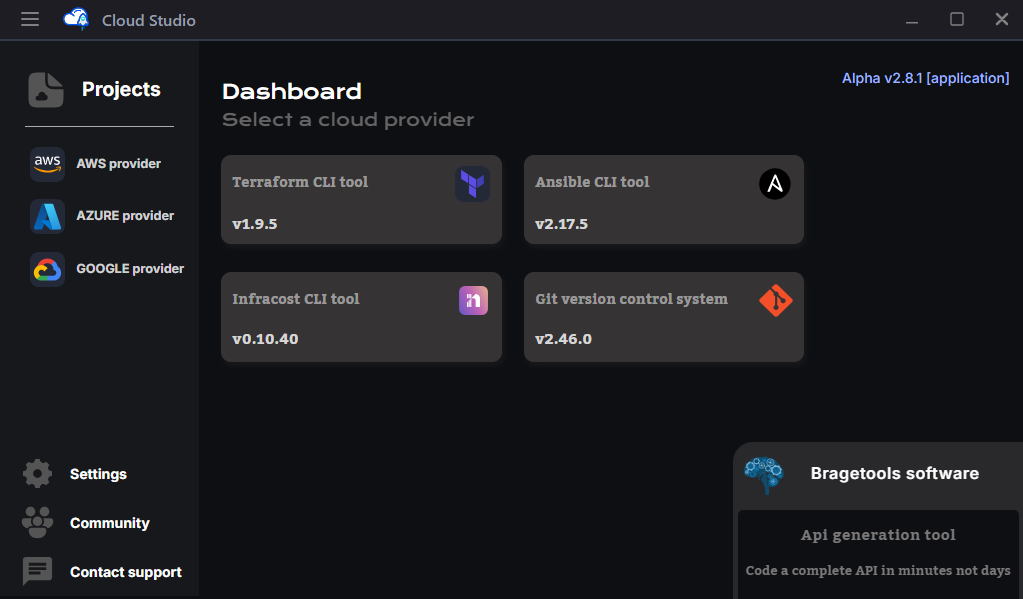Click the Contact support chat icon
Screen dimensions: 1023x599
(x=38, y=572)
